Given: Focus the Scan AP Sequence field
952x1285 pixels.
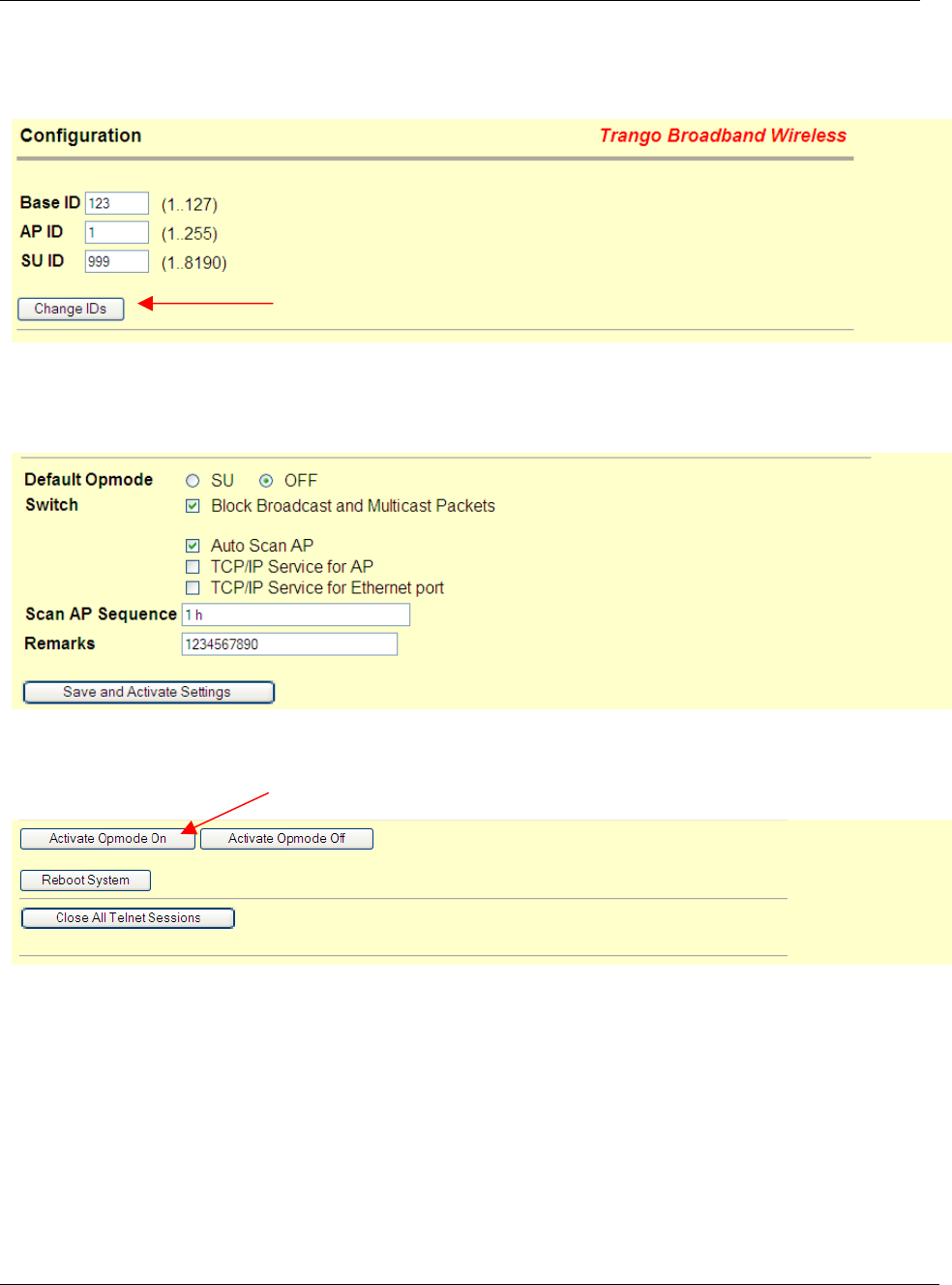Looking at the screenshot, I should tap(296, 614).
